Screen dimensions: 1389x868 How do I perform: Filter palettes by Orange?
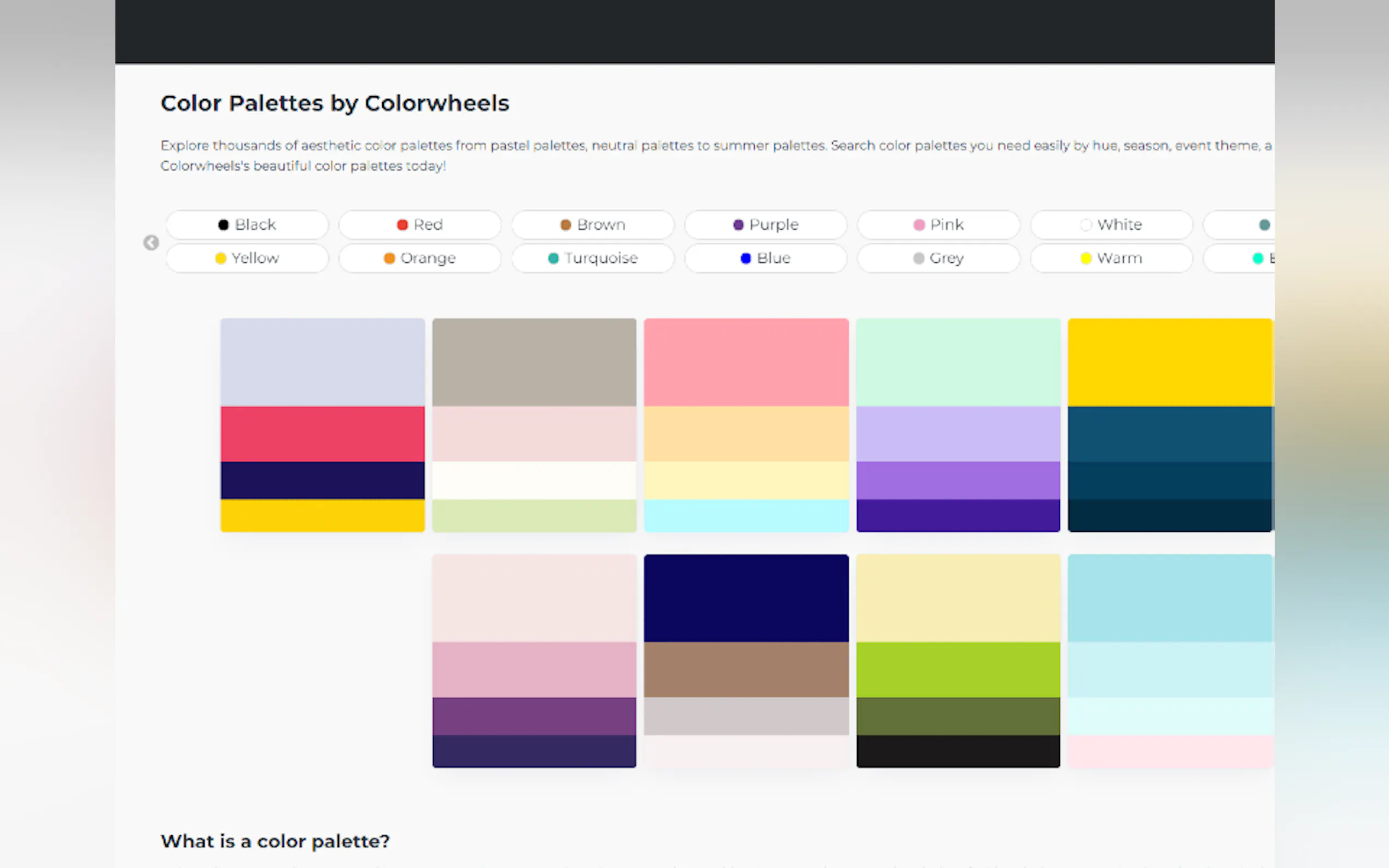(420, 259)
